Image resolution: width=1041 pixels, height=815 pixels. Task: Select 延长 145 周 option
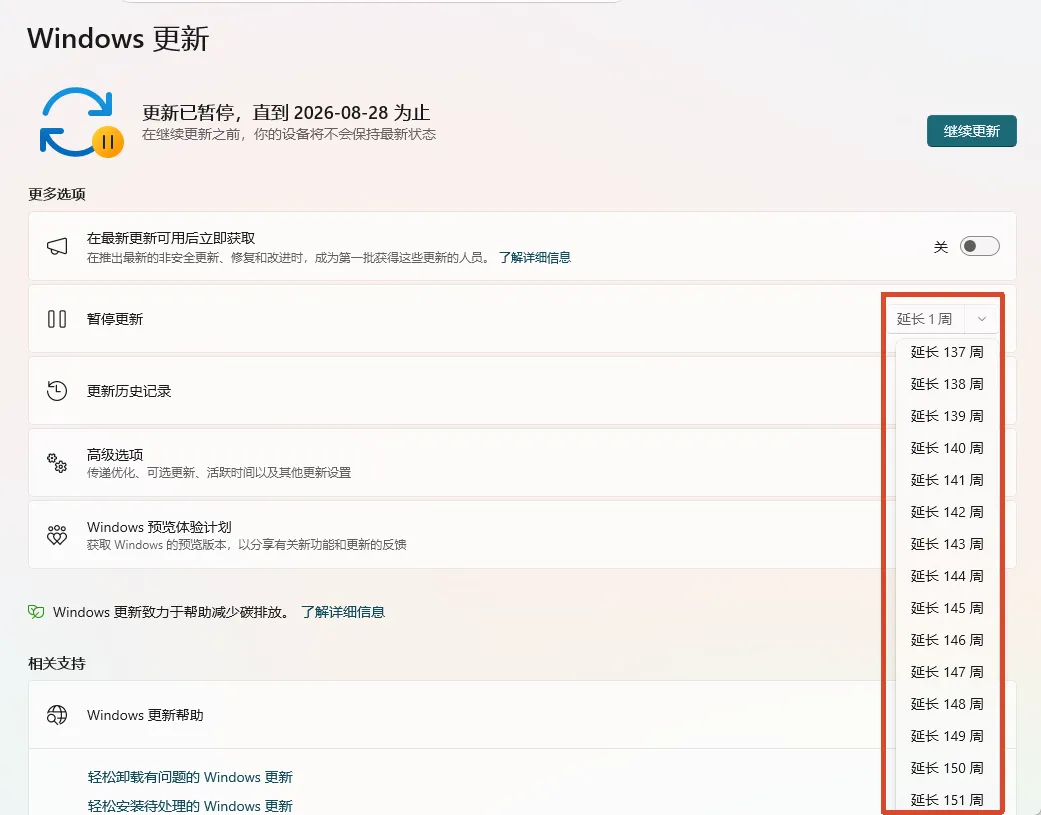point(947,608)
